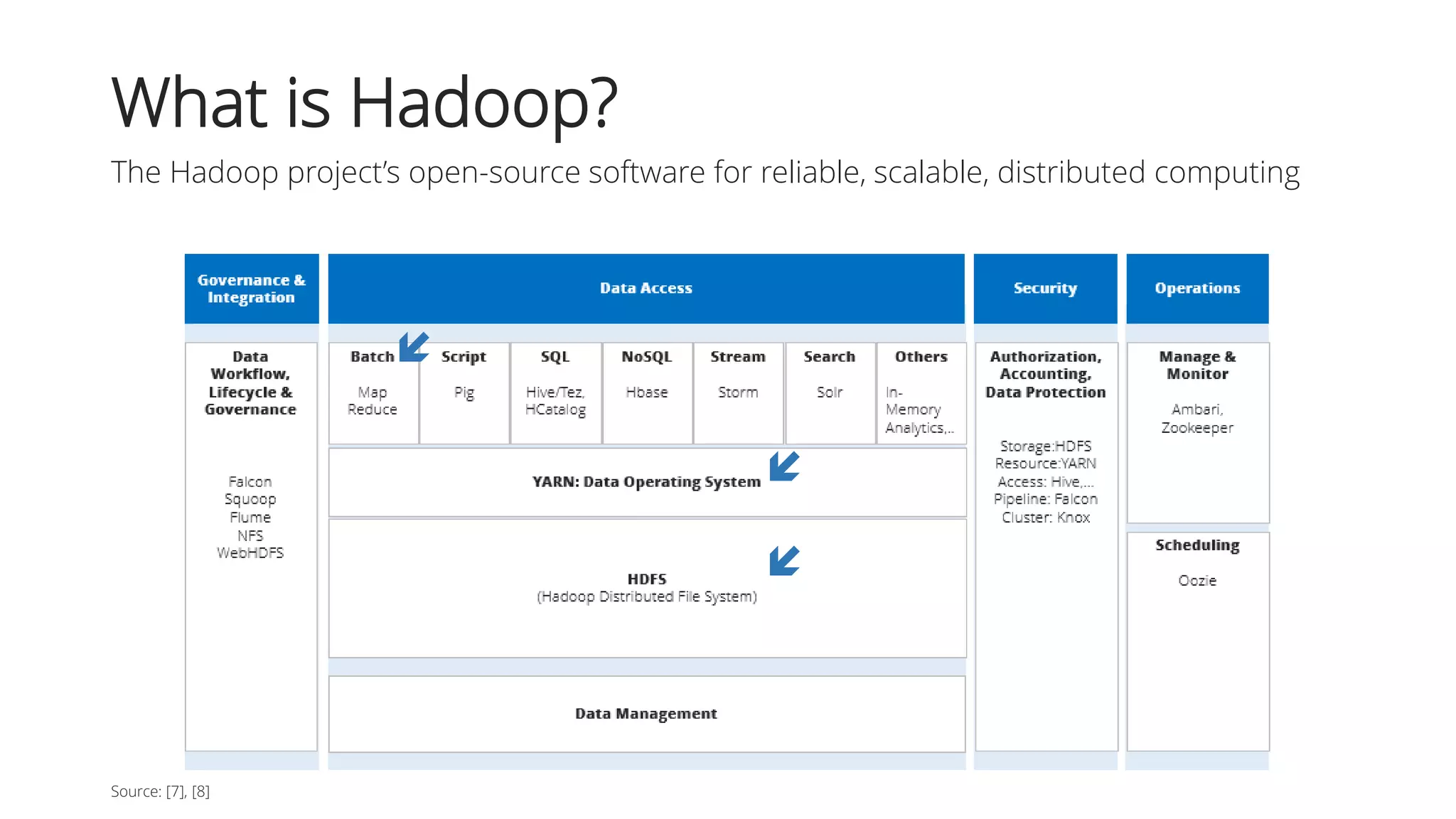Select the 'Operations' header block
The width and height of the screenshot is (1456, 819).
point(1197,289)
